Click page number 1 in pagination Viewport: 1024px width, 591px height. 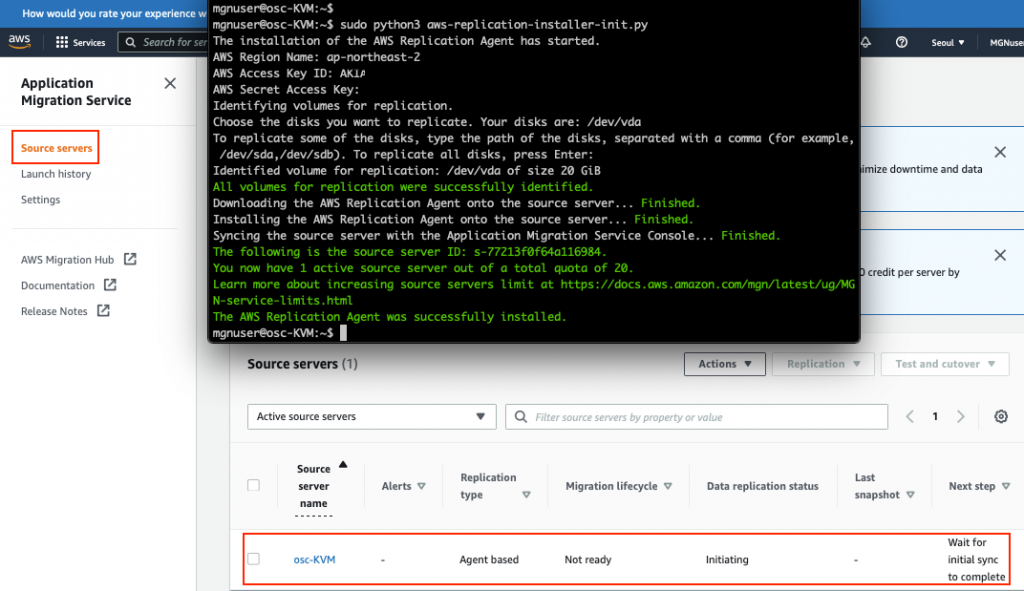pyautogui.click(x=935, y=417)
